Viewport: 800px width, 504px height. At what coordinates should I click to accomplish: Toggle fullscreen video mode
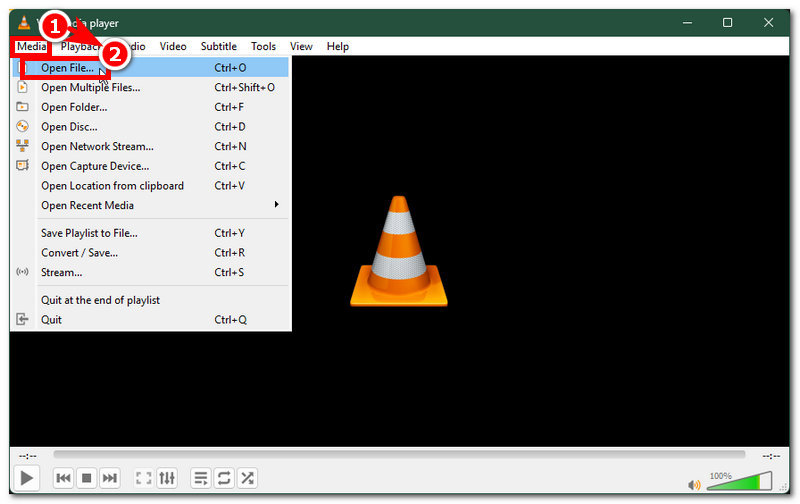click(143, 478)
